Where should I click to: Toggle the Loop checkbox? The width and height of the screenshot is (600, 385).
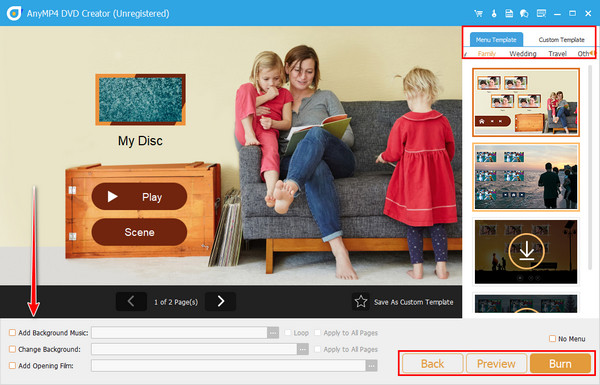[288, 333]
